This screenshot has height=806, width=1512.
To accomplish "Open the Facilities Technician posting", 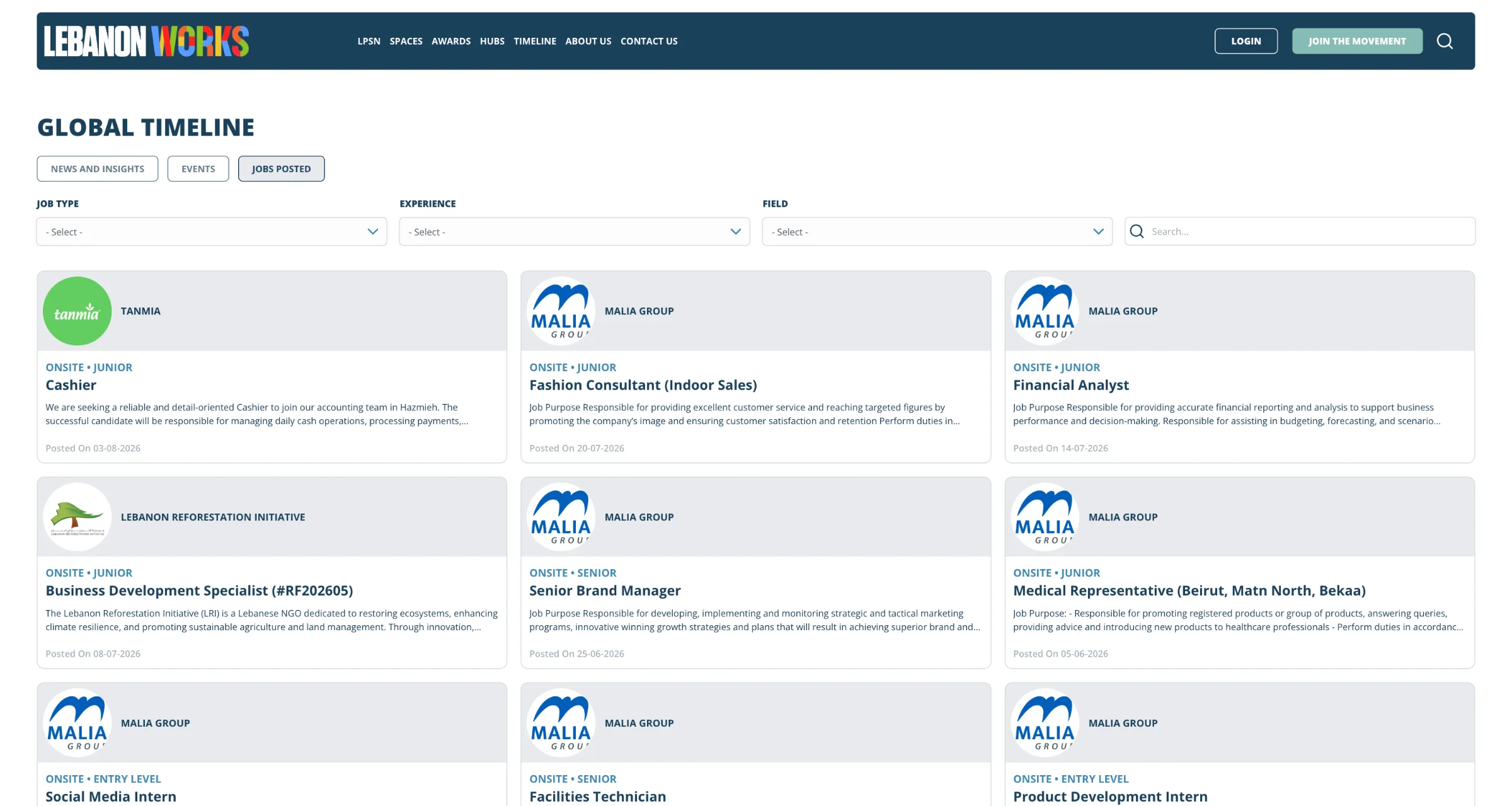I will point(598,797).
